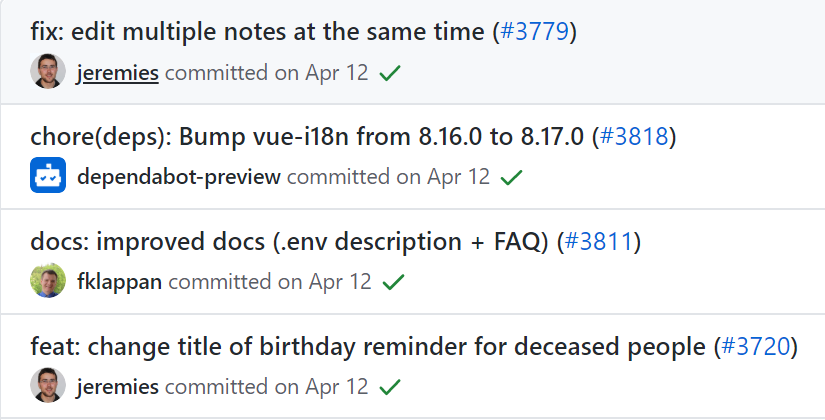
Task: Open pull request #3818 link
Action: [634, 136]
